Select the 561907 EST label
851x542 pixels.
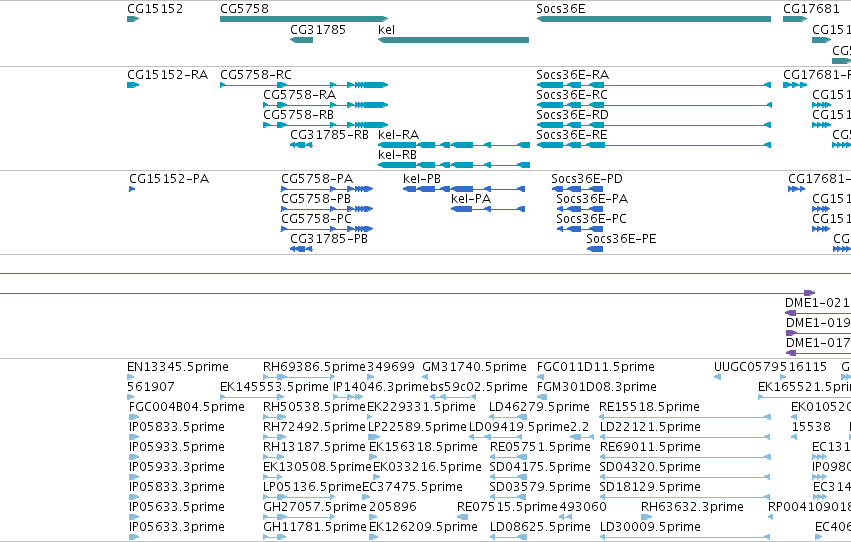click(151, 387)
